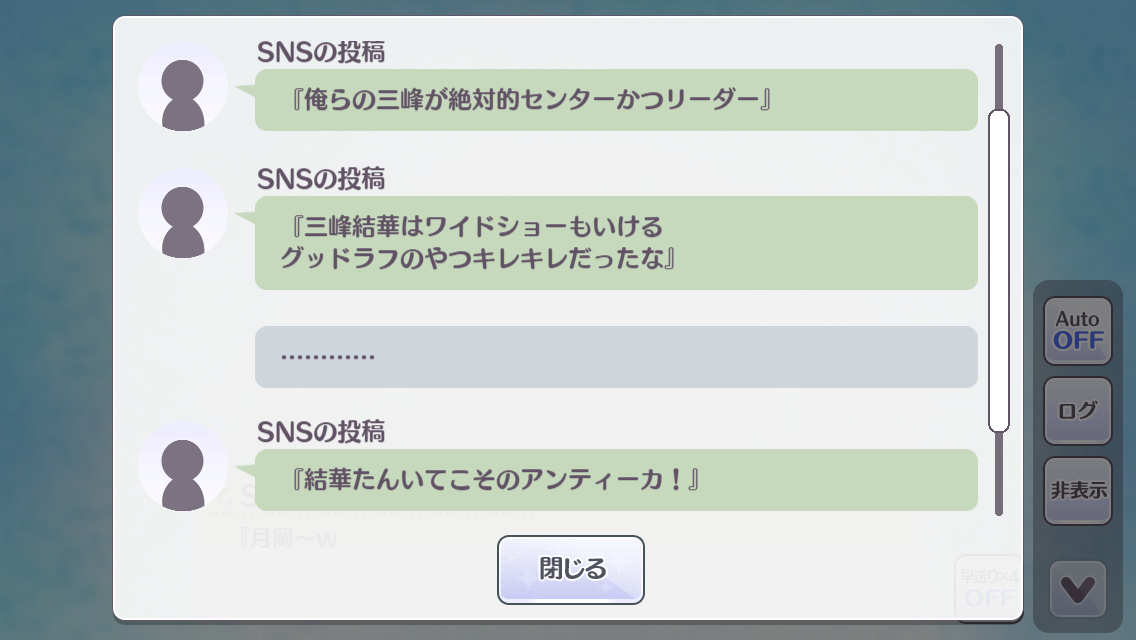The width and height of the screenshot is (1136, 640).
Task: Click avatar icon beside the センターかつリーダー post
Action: pos(183,87)
